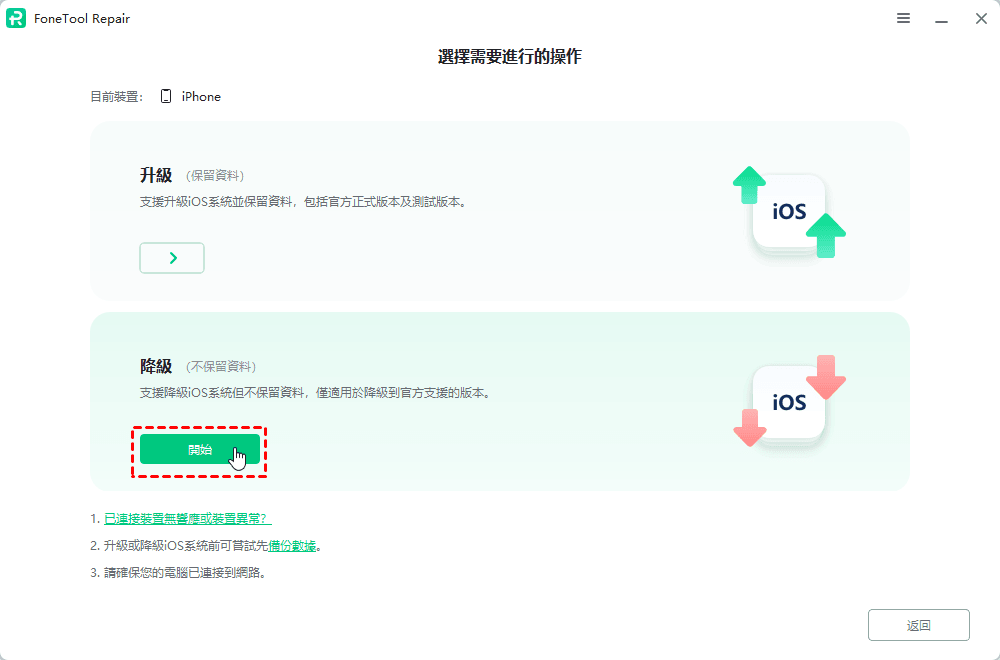
Task: Click the 選擇需要進行的操作 page heading
Action: coord(509,57)
